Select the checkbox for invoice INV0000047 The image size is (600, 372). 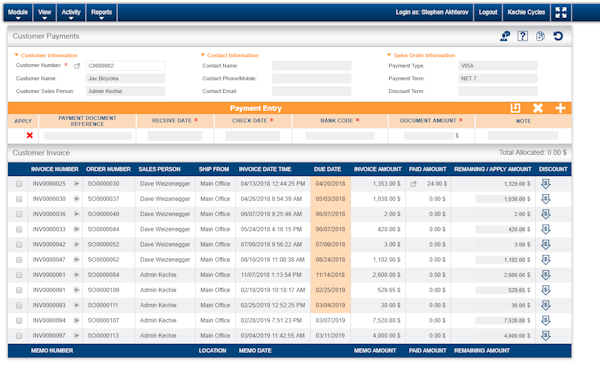pyautogui.click(x=19, y=260)
